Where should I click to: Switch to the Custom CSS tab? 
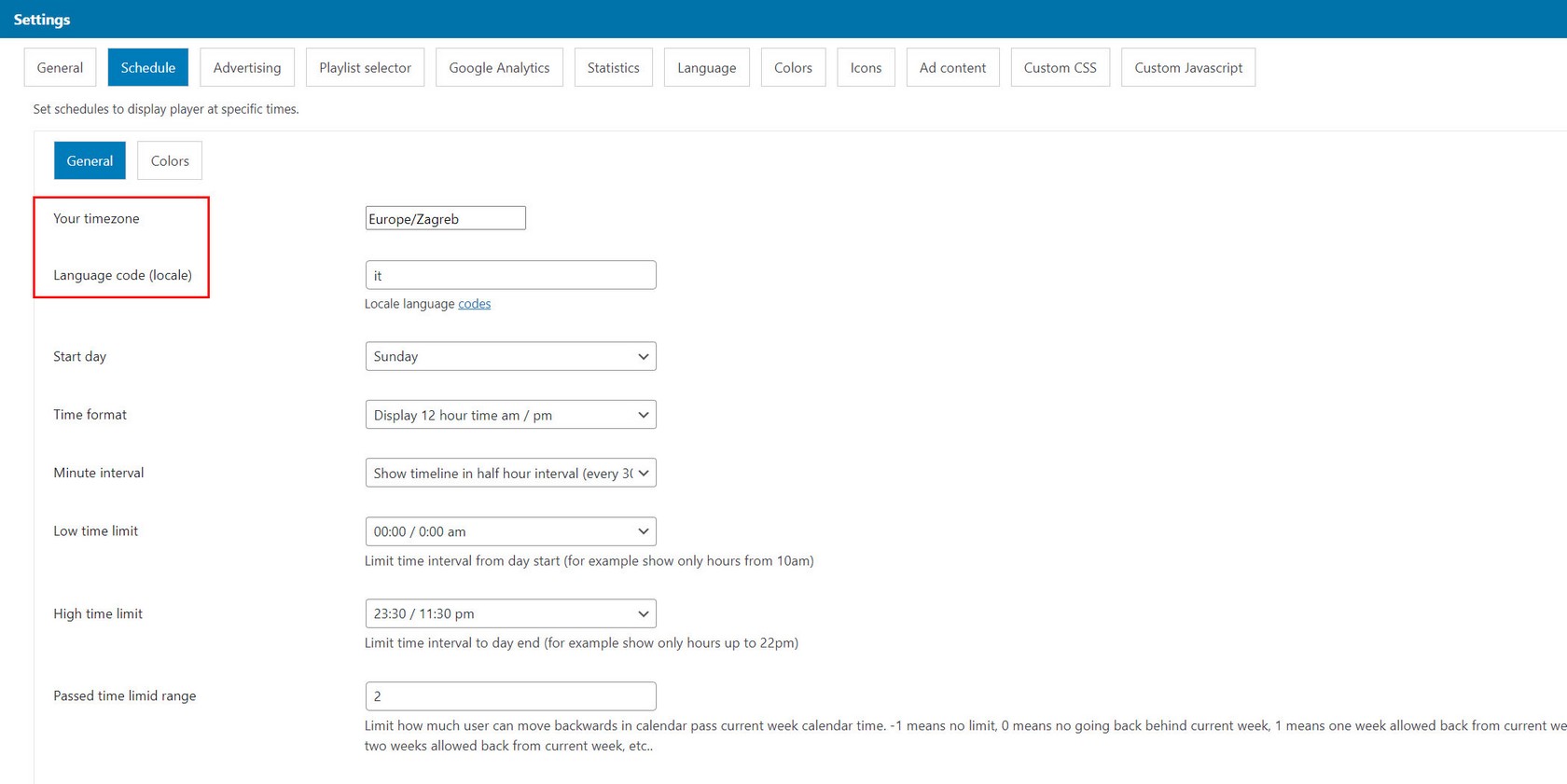1060,67
